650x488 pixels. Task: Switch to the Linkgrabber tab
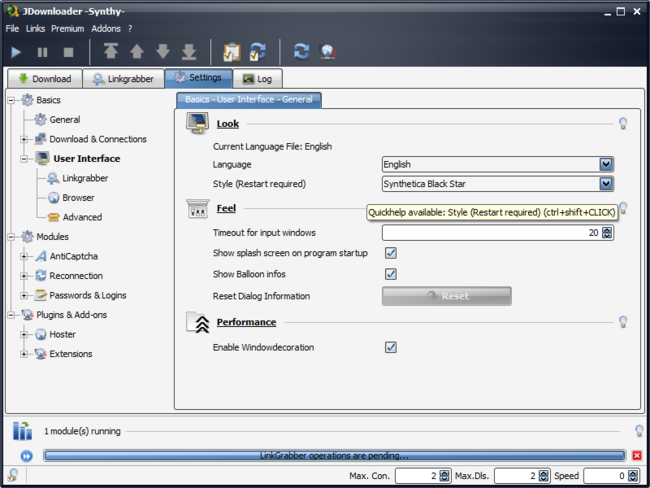[123, 79]
